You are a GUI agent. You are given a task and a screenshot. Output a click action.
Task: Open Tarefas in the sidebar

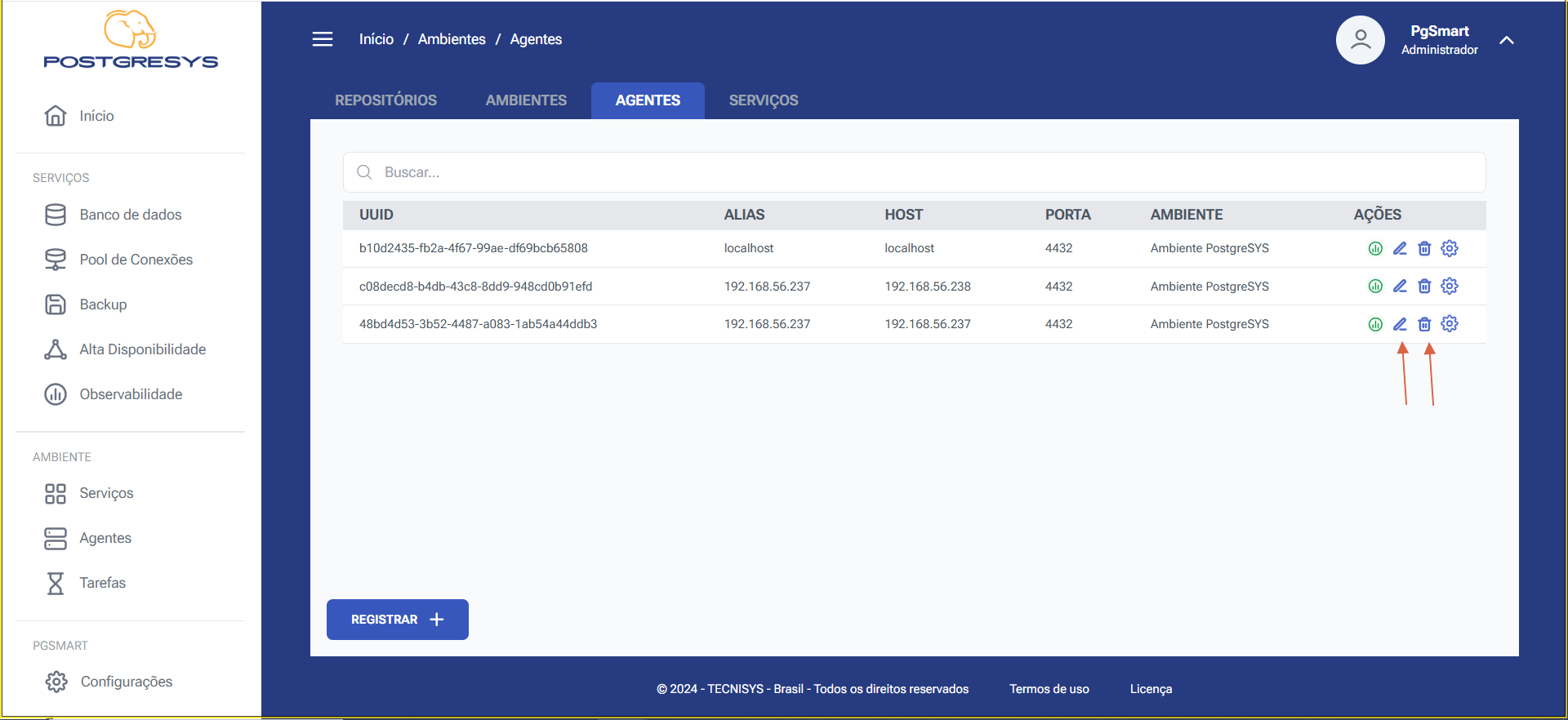(x=85, y=583)
